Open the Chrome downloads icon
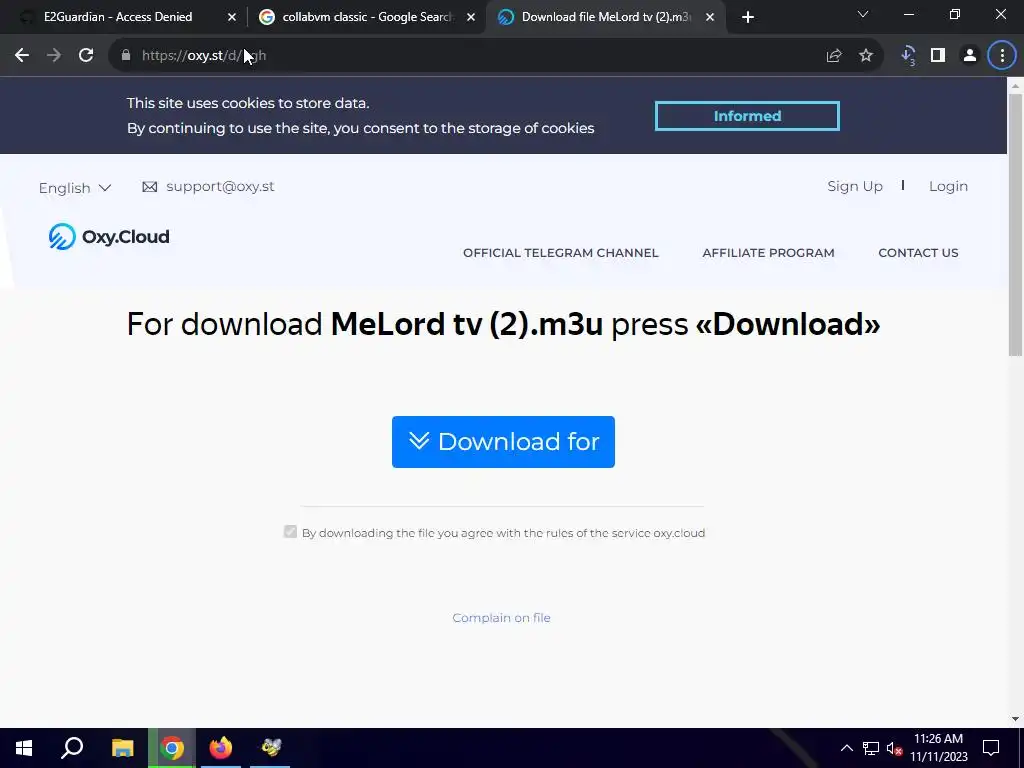 (x=908, y=56)
